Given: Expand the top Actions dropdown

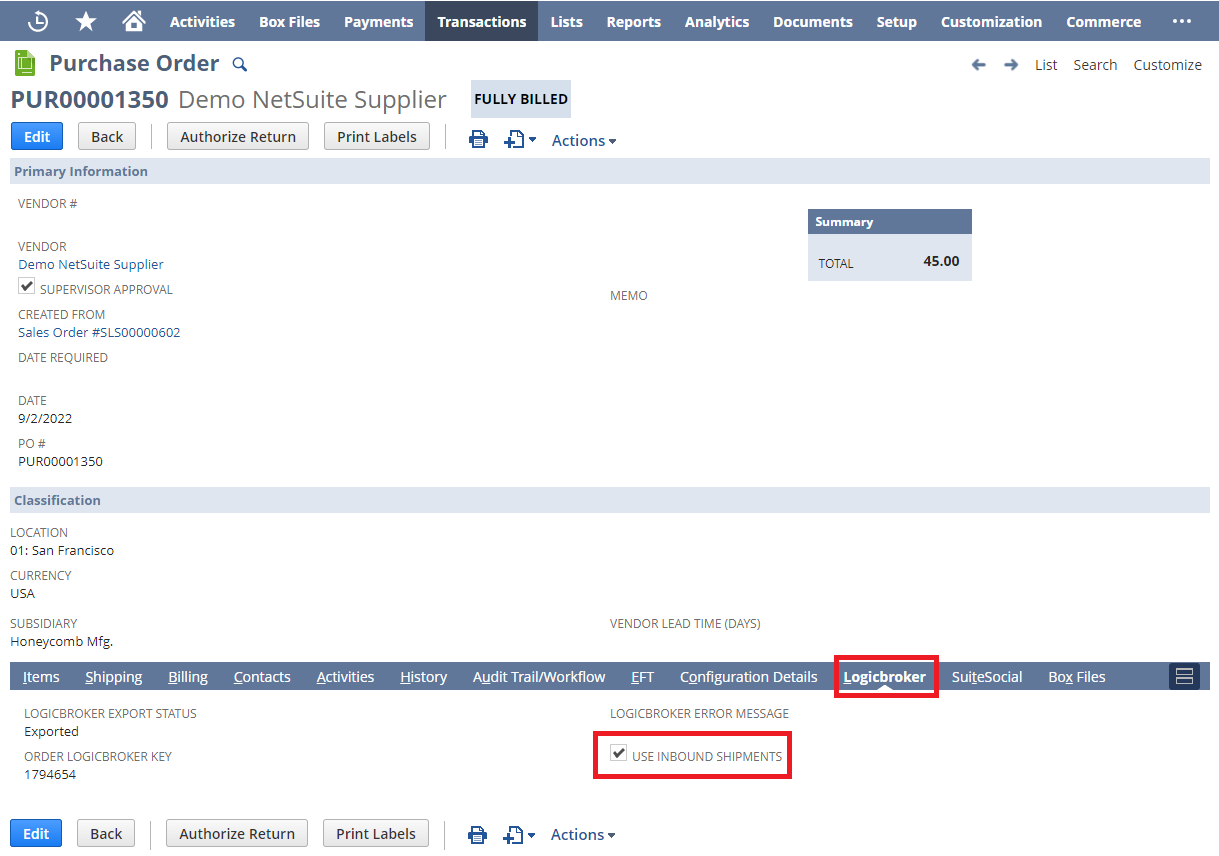Looking at the screenshot, I should pyautogui.click(x=584, y=141).
